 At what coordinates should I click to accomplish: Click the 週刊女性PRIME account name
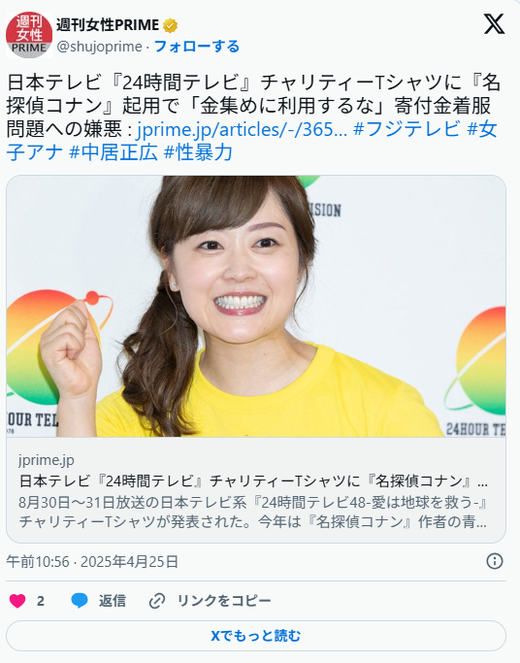pyautogui.click(x=108, y=25)
